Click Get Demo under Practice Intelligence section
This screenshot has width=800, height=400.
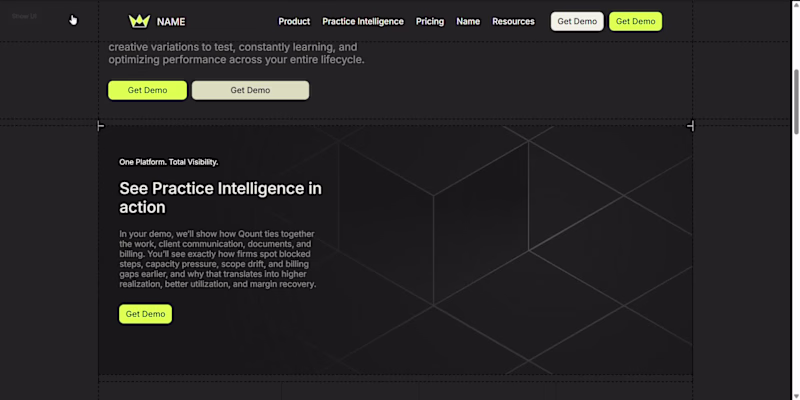point(145,314)
